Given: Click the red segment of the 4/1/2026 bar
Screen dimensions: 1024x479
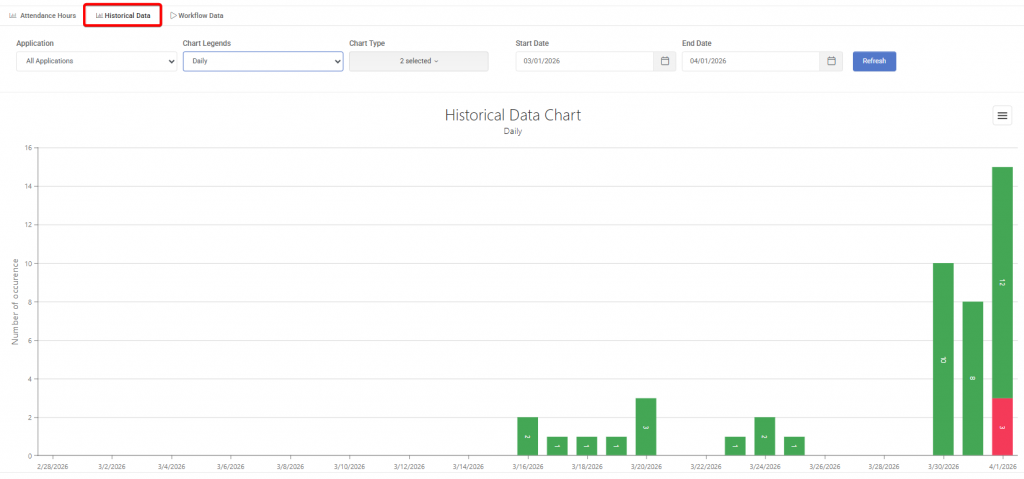Looking at the screenshot, I should (1002, 427).
